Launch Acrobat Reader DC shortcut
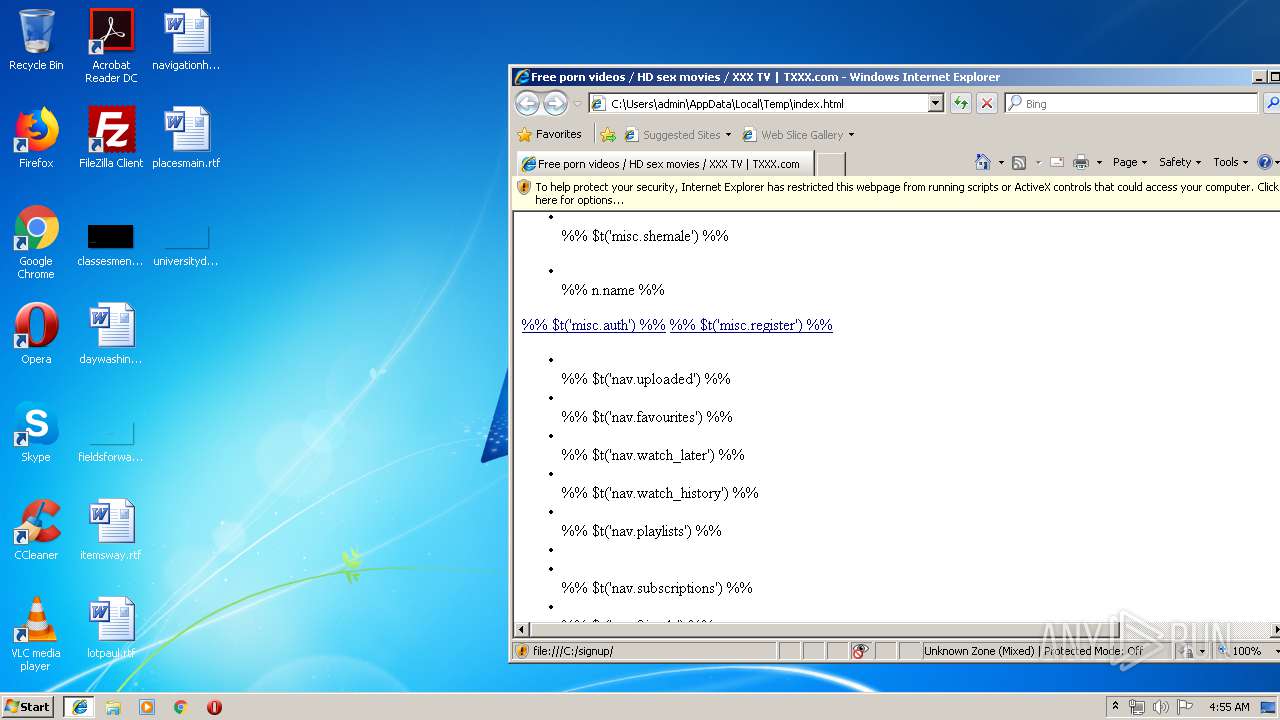The image size is (1280, 720). (111, 46)
